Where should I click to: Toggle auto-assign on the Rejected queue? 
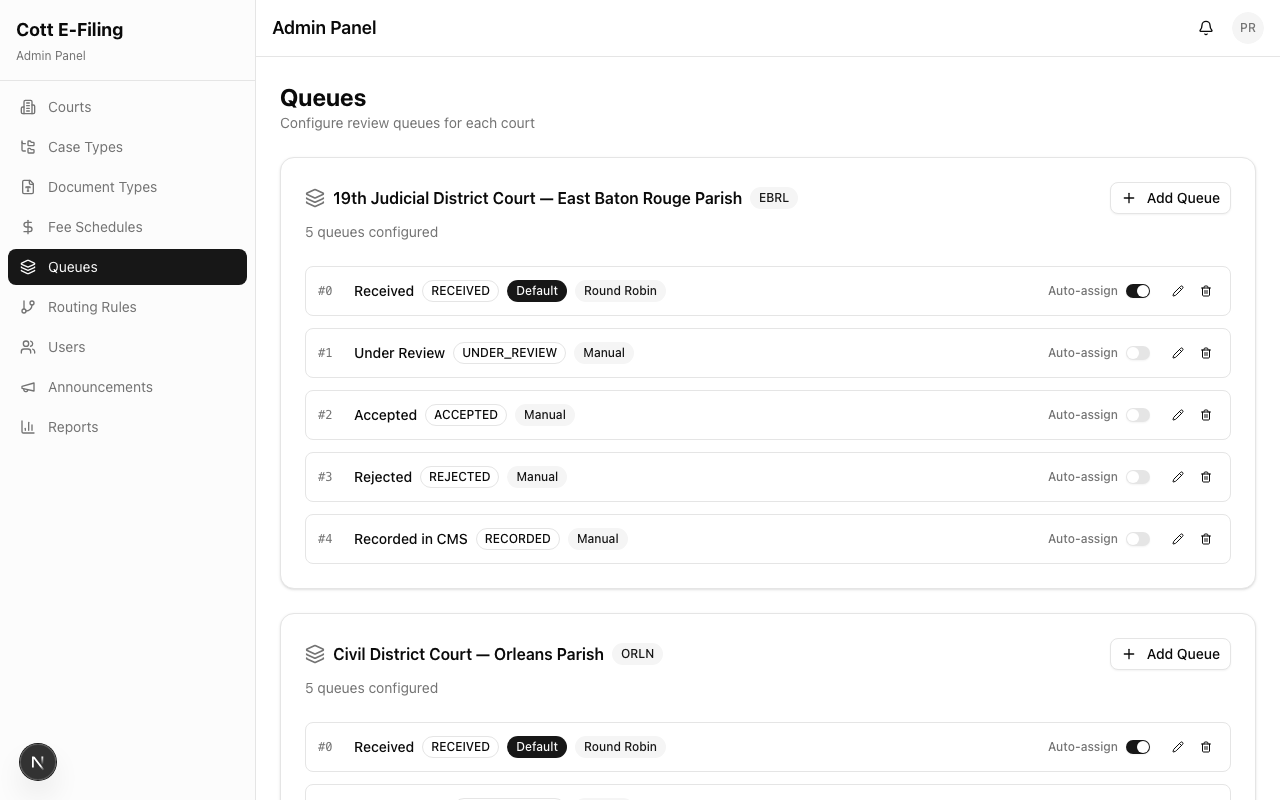1138,477
